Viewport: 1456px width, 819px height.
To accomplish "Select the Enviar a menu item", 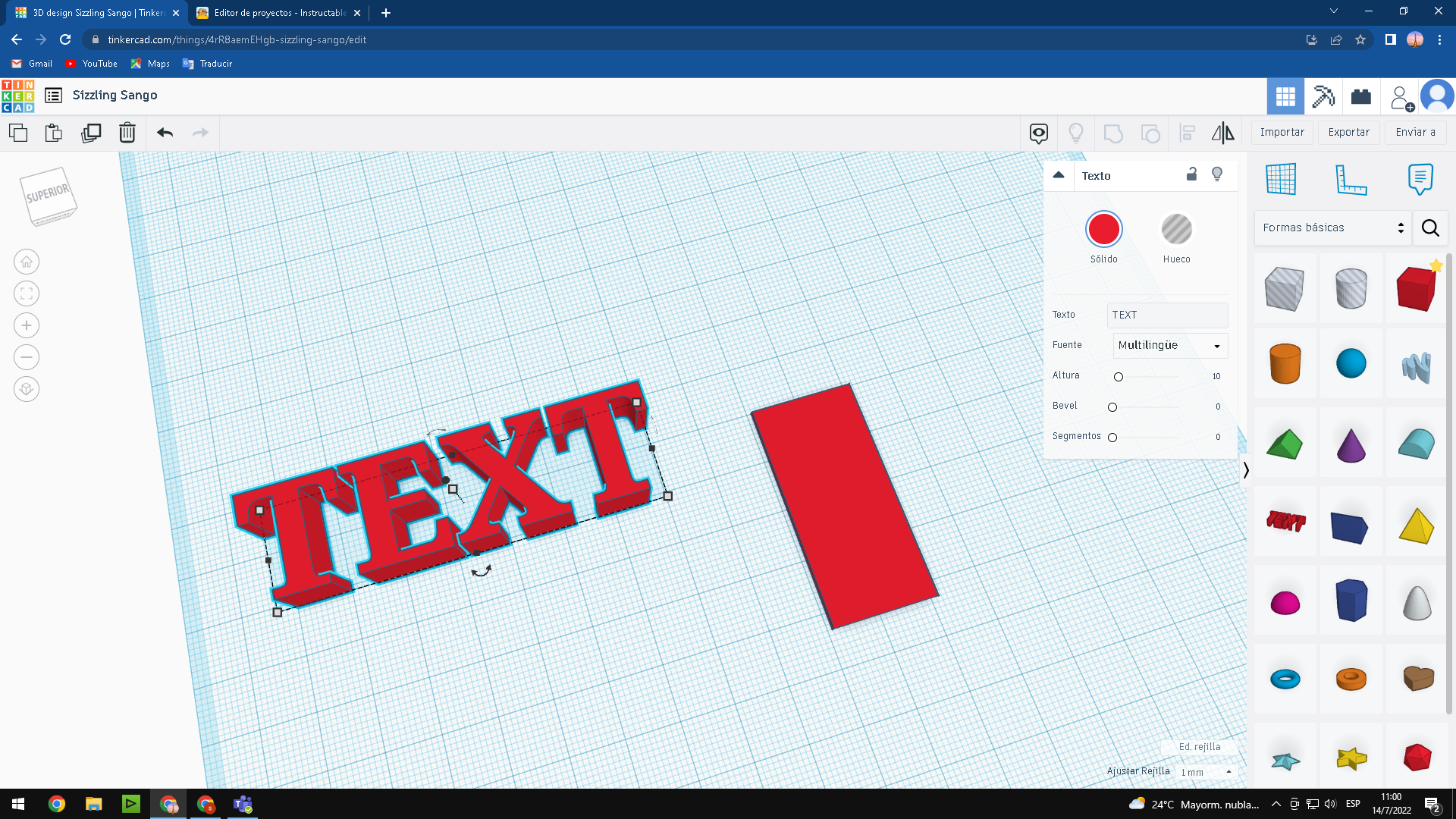I will [x=1418, y=132].
